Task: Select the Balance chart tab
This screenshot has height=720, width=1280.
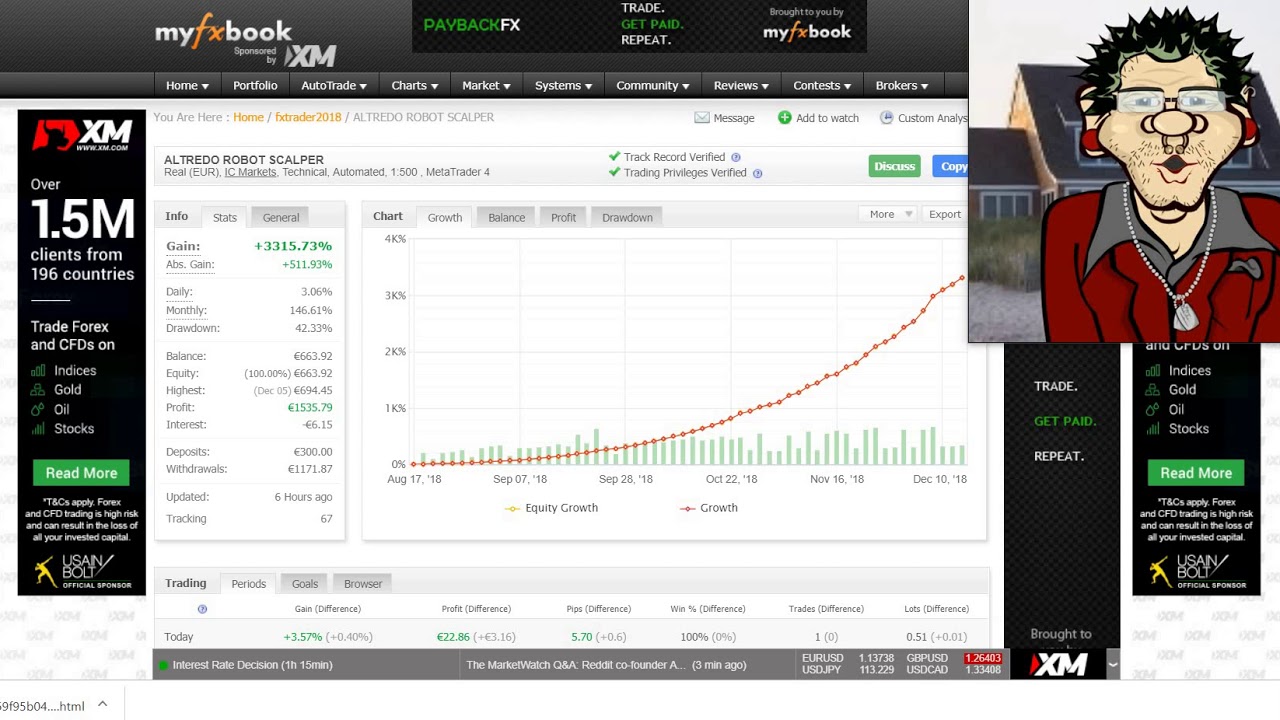Action: pos(506,218)
